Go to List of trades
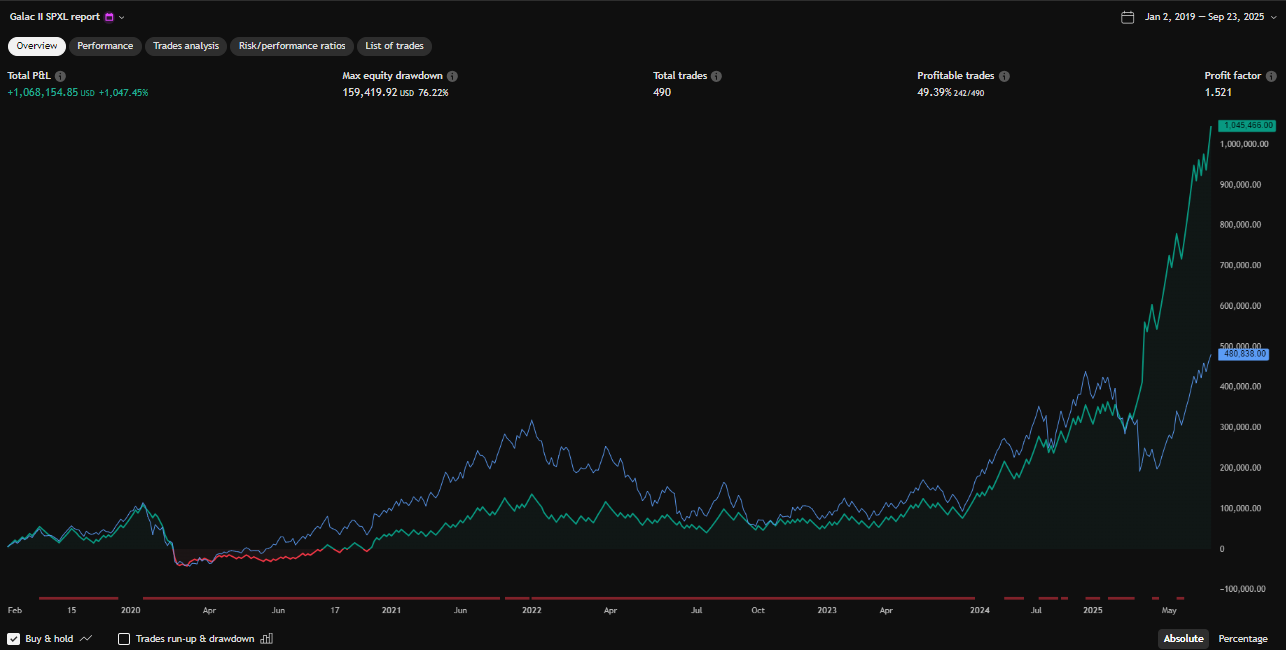1286x650 pixels. [x=394, y=46]
